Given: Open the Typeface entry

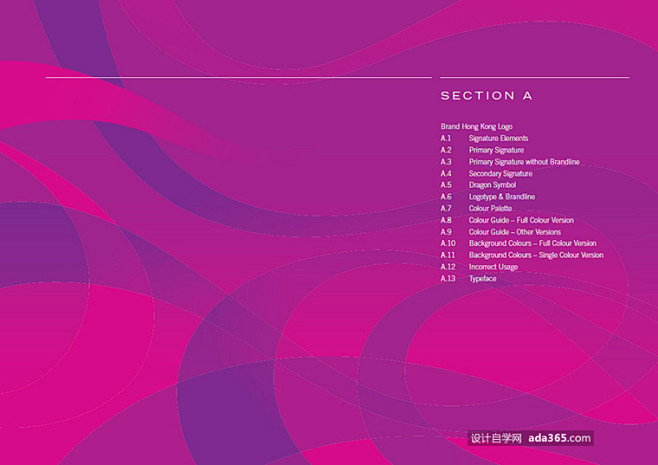Looking at the screenshot, I should click(x=482, y=279).
